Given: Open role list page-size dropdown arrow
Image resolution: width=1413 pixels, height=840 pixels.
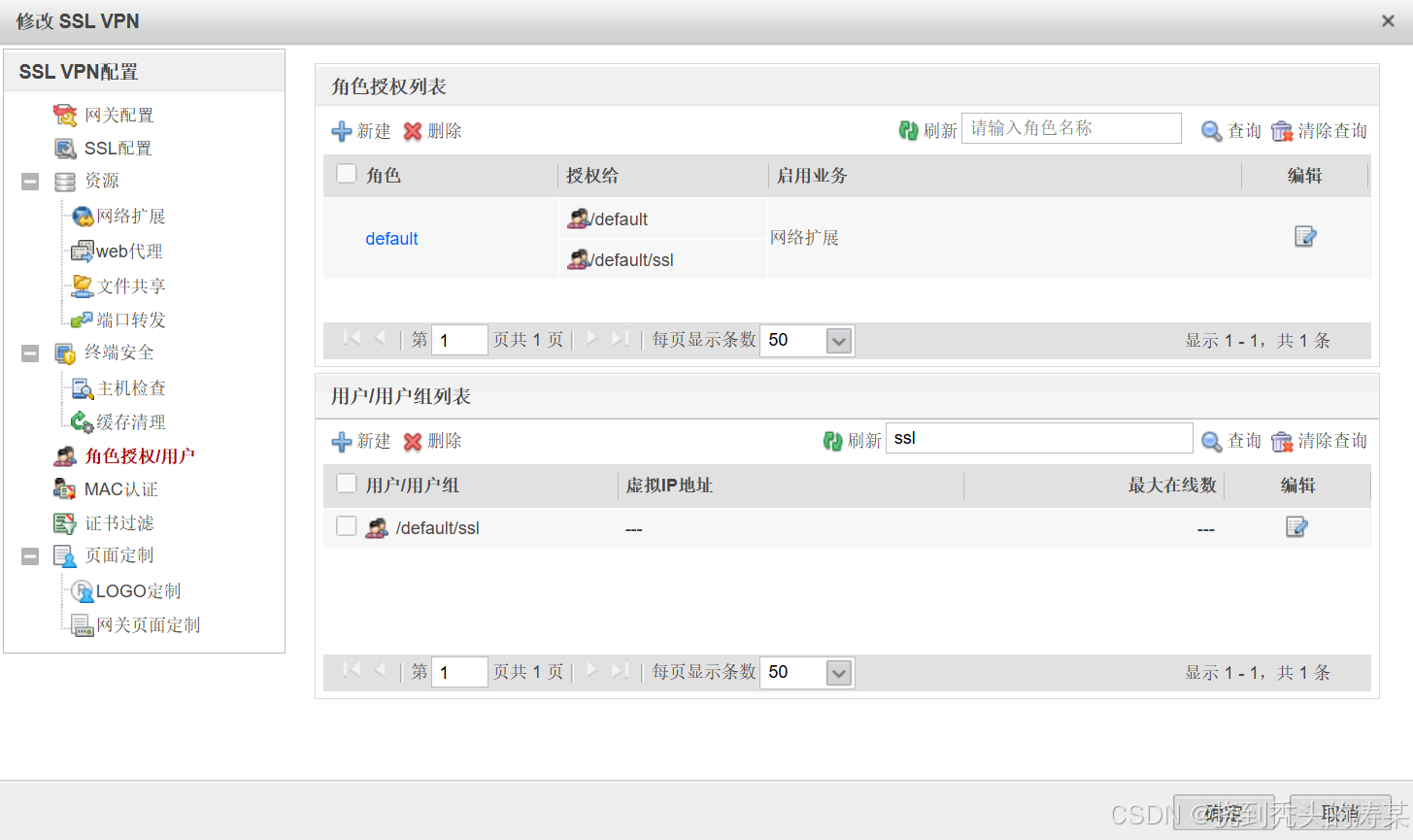Looking at the screenshot, I should pos(839,341).
